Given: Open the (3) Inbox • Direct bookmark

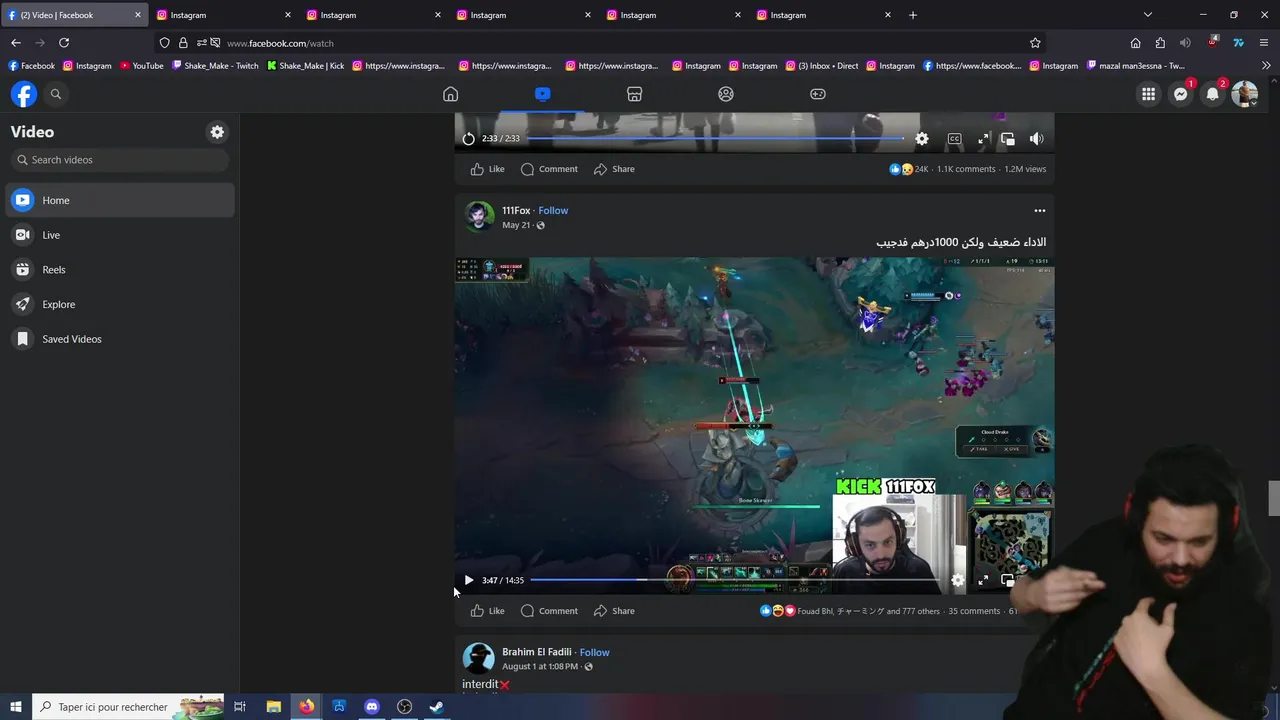Looking at the screenshot, I should 821,66.
